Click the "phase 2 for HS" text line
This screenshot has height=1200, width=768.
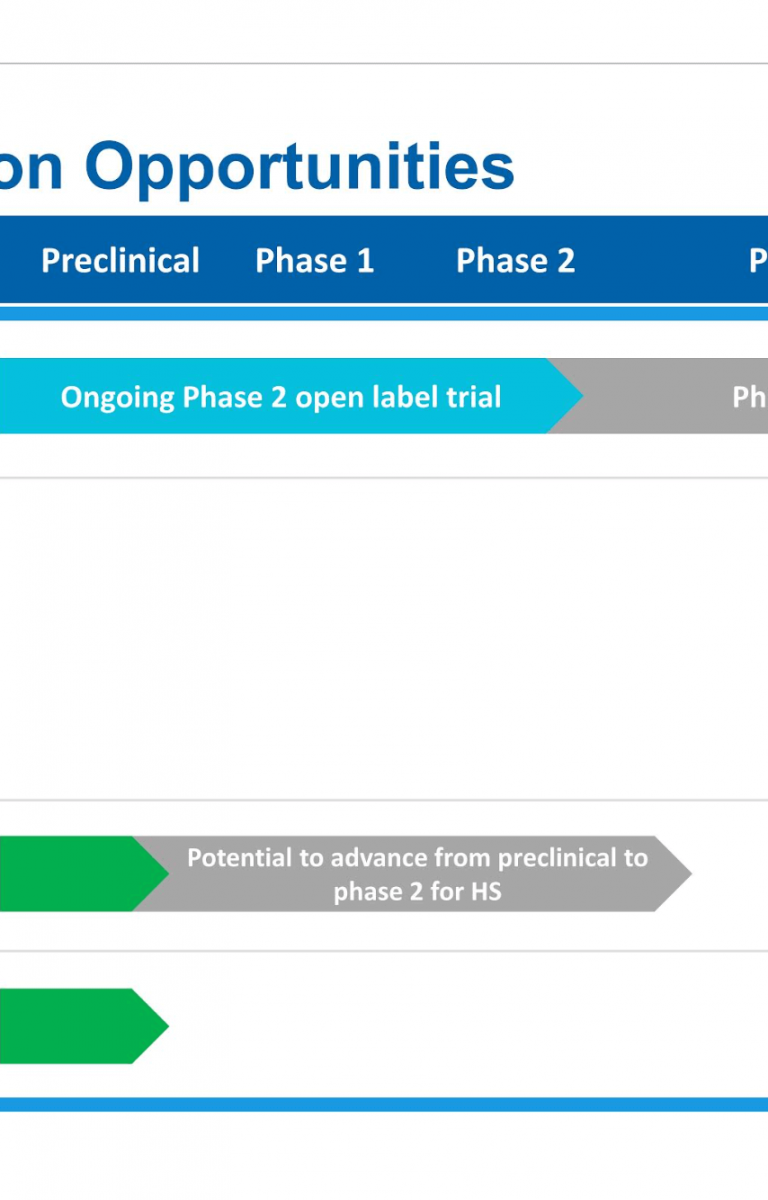[x=417, y=891]
